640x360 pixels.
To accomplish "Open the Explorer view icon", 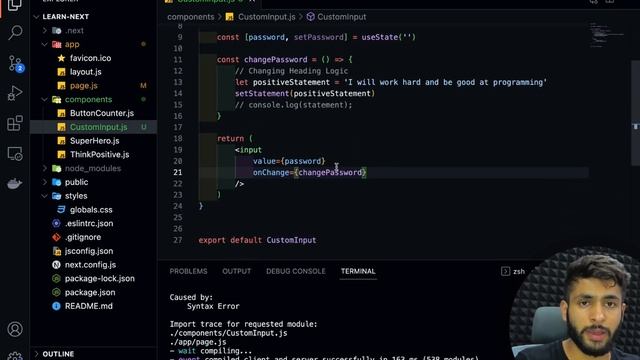I will coord(15,5).
